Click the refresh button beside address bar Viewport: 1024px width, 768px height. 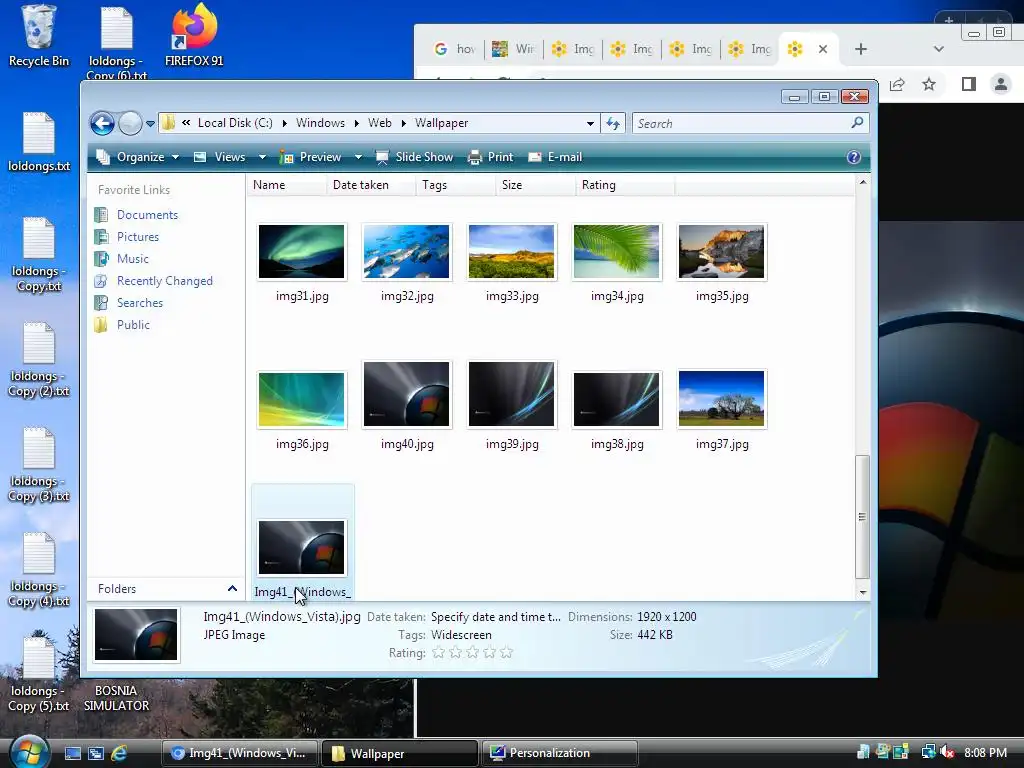click(x=613, y=123)
